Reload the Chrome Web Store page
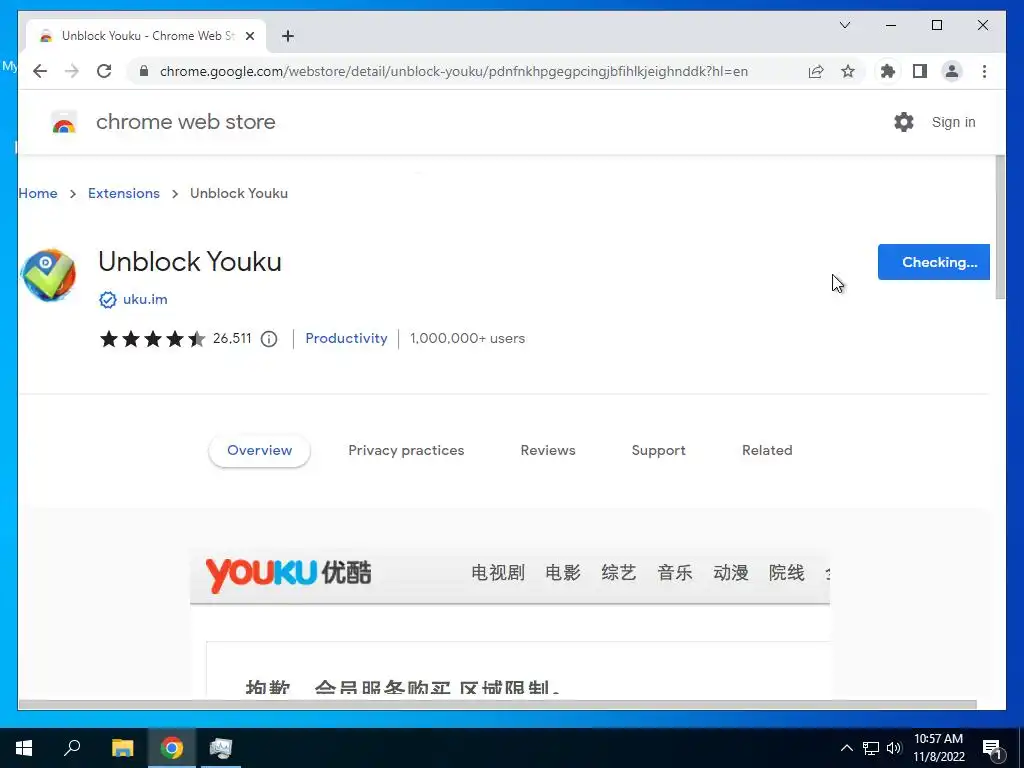 click(104, 71)
